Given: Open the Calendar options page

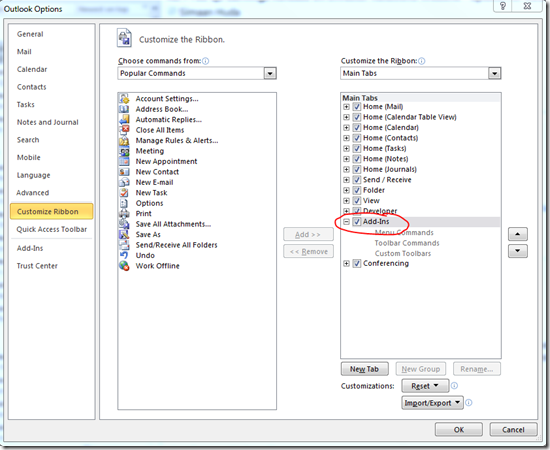Looking at the screenshot, I should click(32, 69).
